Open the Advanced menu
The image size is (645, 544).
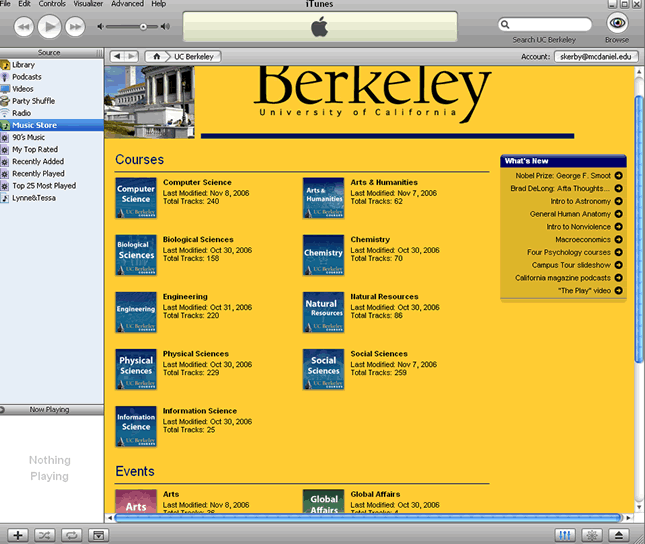(127, 5)
